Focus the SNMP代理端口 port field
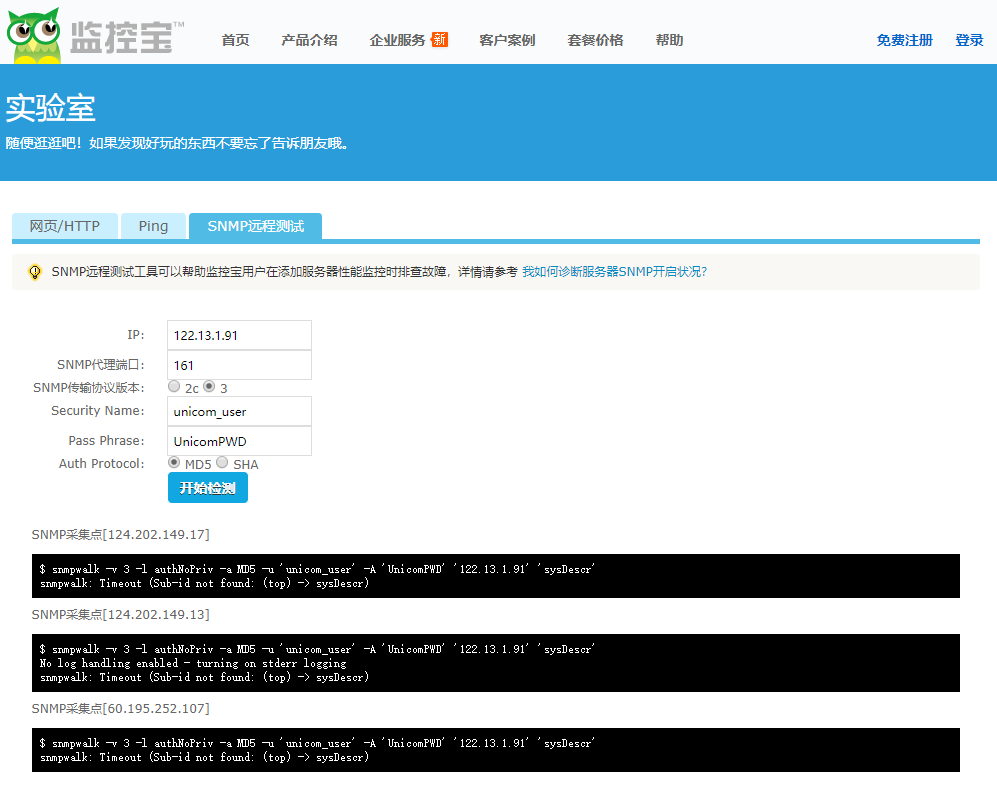 [239, 365]
